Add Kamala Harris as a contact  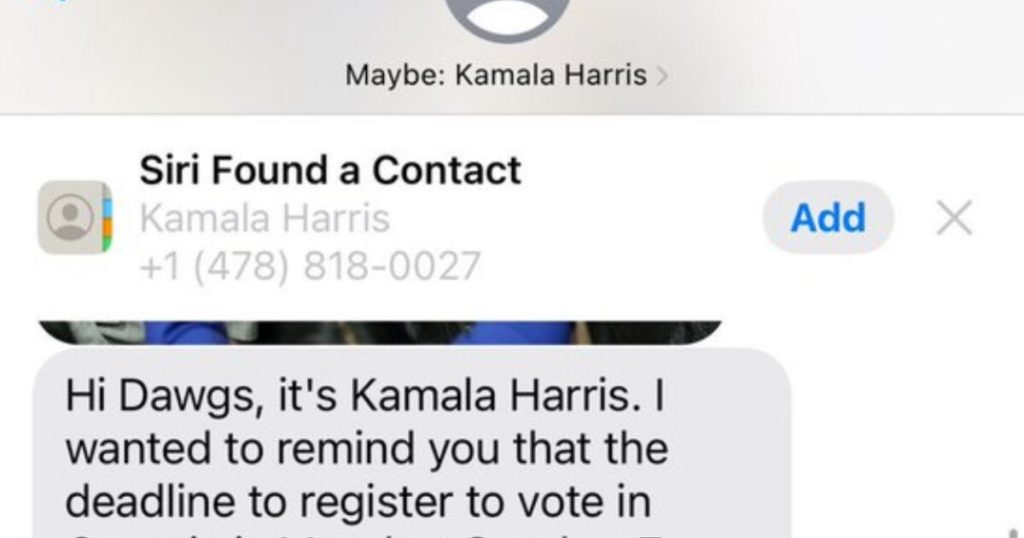(827, 217)
